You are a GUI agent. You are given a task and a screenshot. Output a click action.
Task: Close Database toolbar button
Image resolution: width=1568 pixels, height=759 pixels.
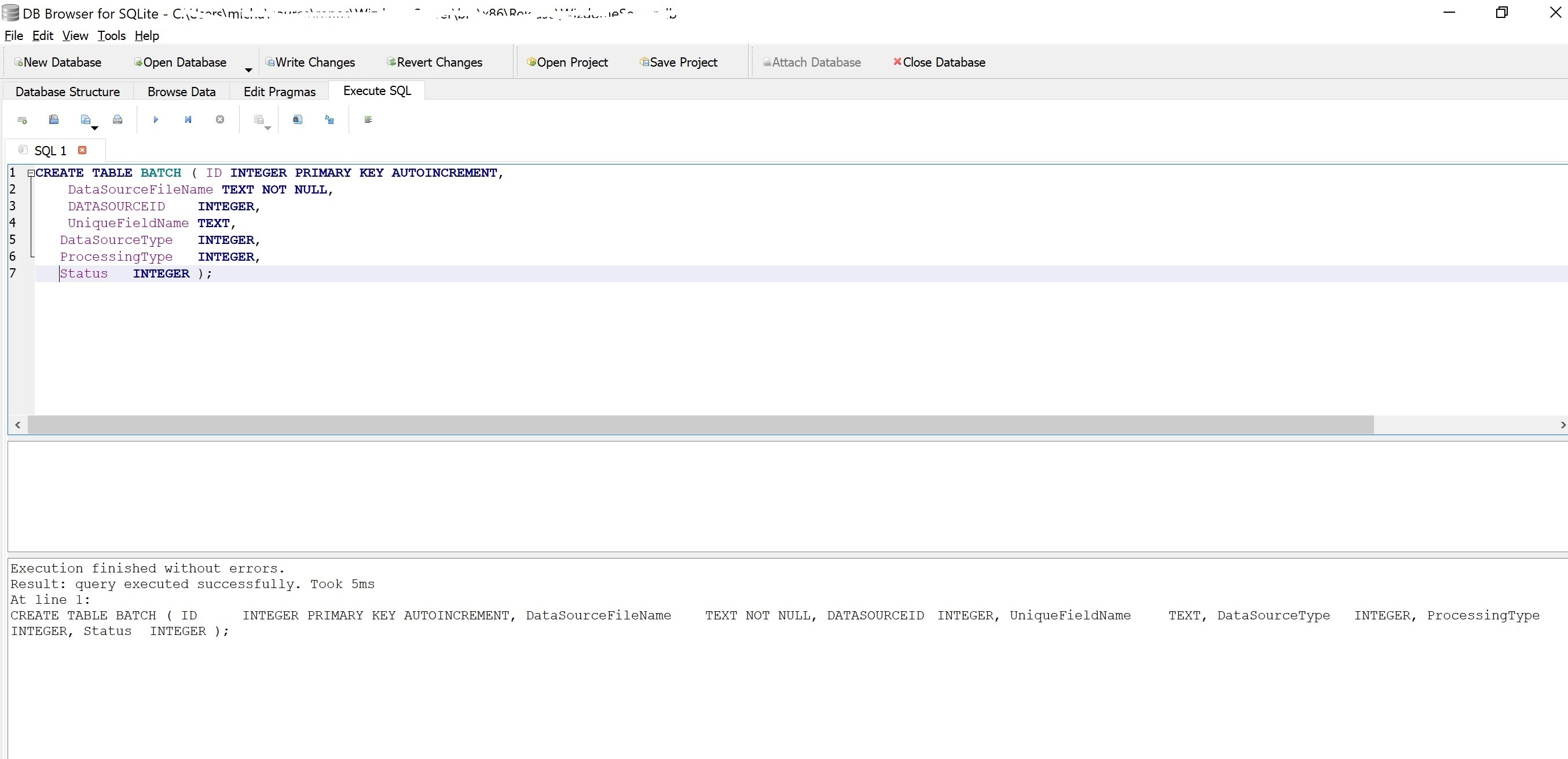pyautogui.click(x=939, y=62)
